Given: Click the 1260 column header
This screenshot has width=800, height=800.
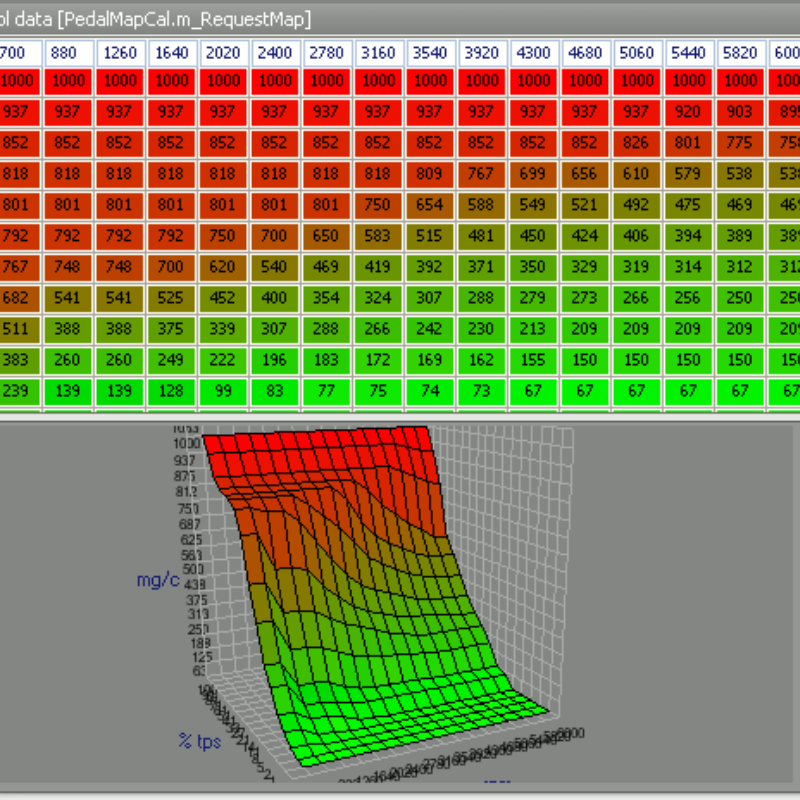Looking at the screenshot, I should (120, 54).
